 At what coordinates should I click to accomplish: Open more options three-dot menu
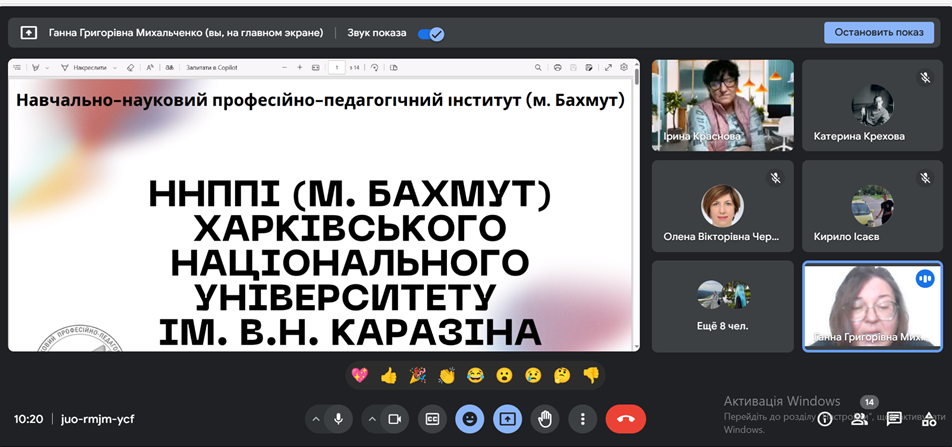[x=583, y=419]
